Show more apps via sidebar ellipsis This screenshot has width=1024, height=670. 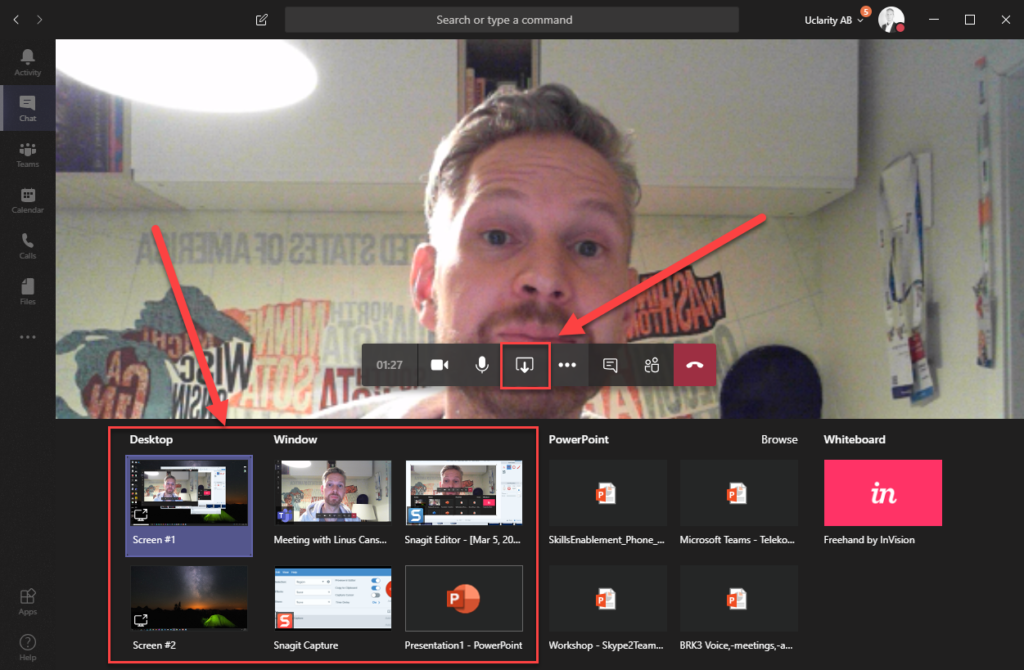click(x=27, y=337)
